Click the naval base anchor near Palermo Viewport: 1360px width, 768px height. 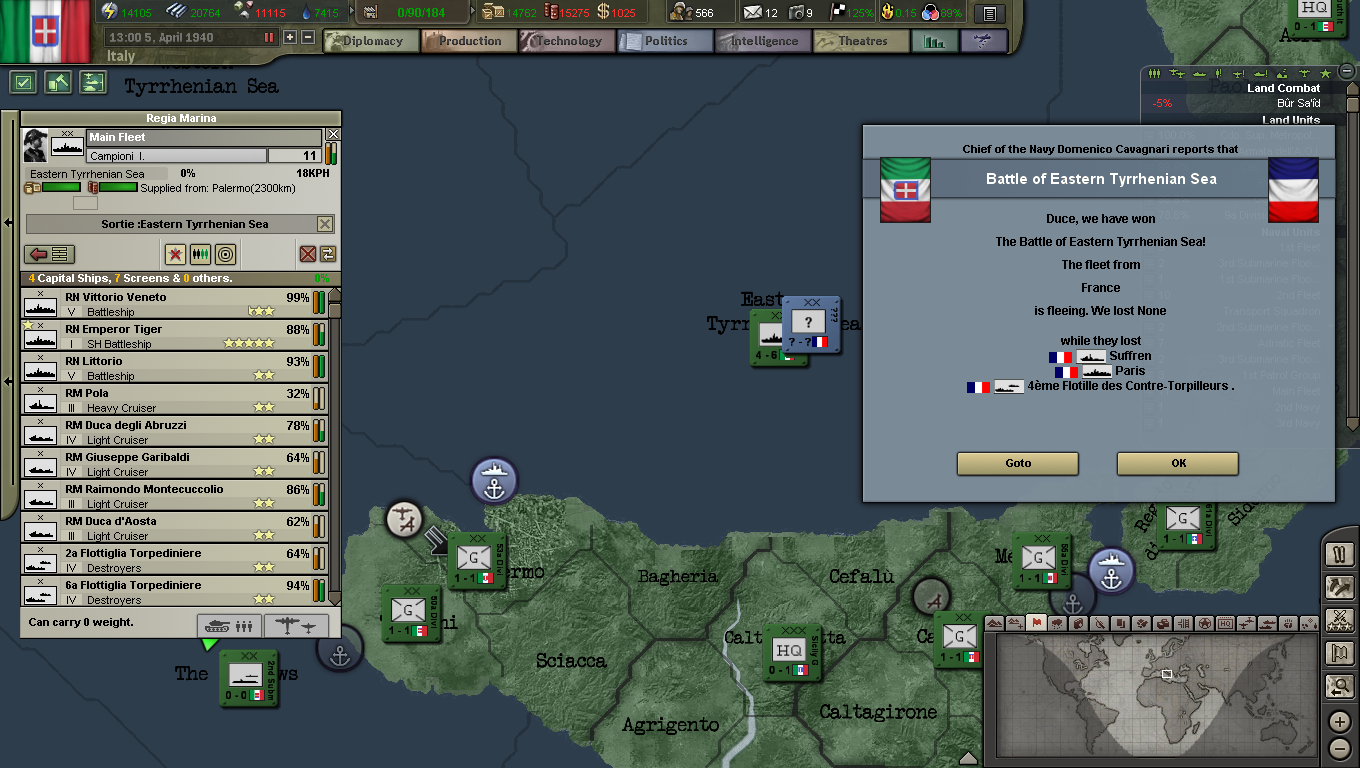tap(494, 481)
